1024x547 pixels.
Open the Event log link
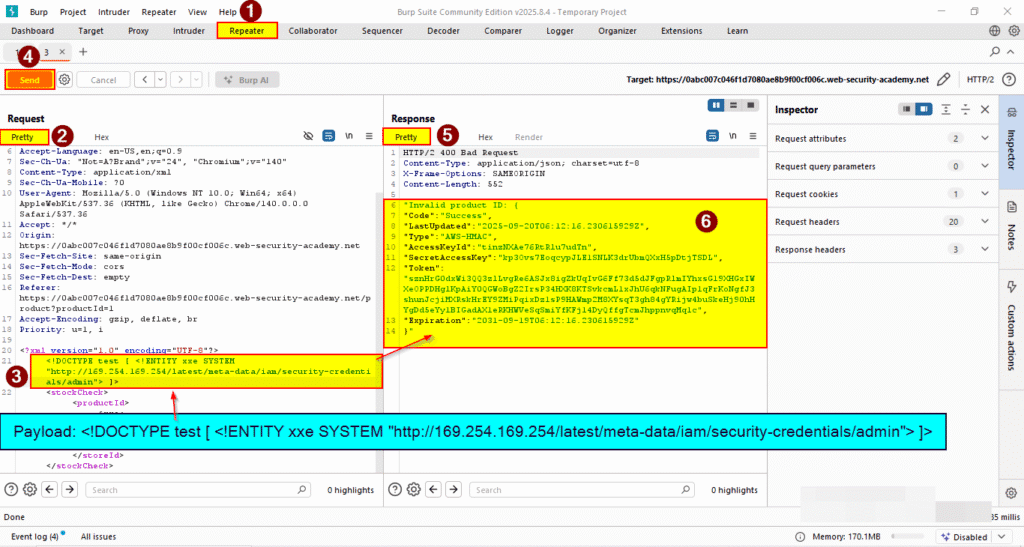tap(35, 537)
